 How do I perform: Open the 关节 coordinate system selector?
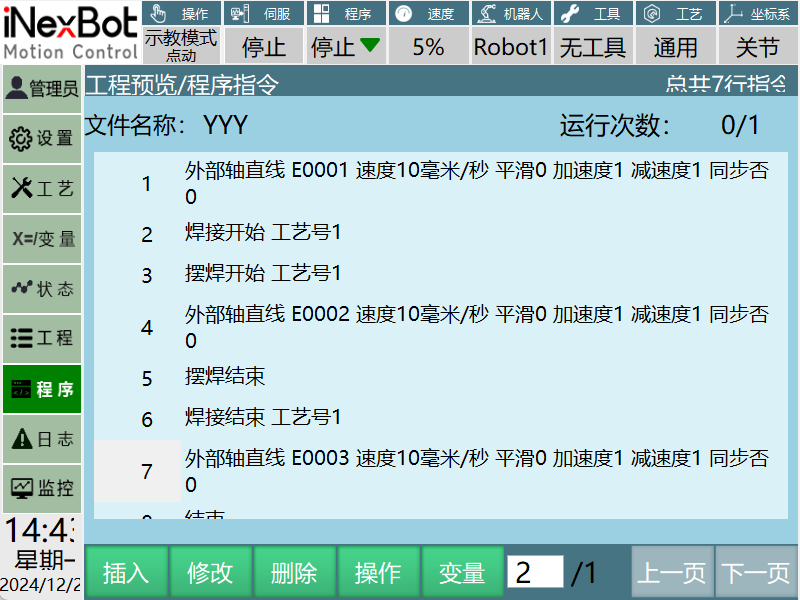click(757, 47)
